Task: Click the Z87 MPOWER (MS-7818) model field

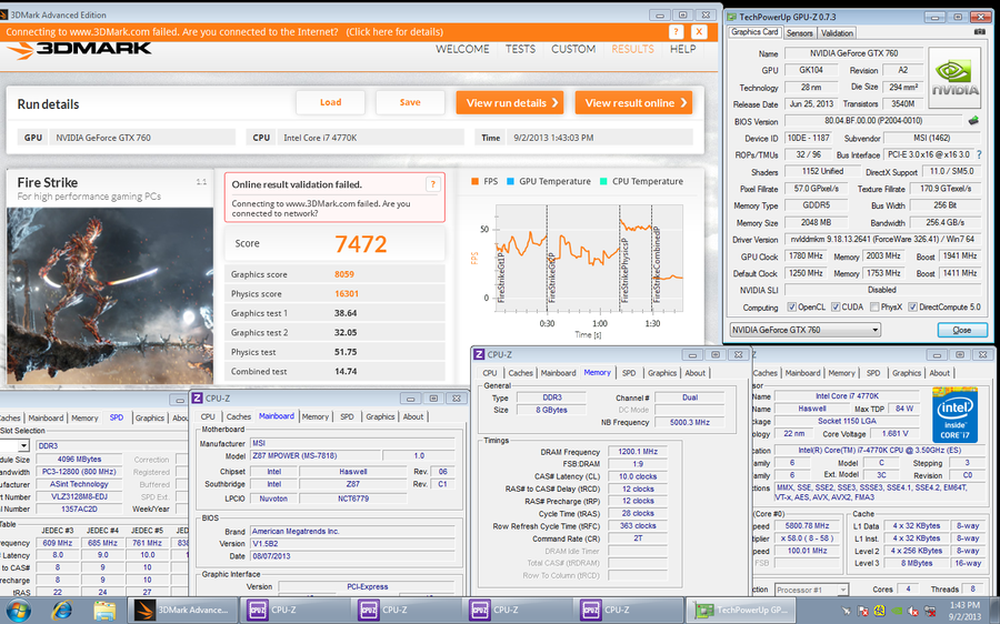Action: [314, 456]
